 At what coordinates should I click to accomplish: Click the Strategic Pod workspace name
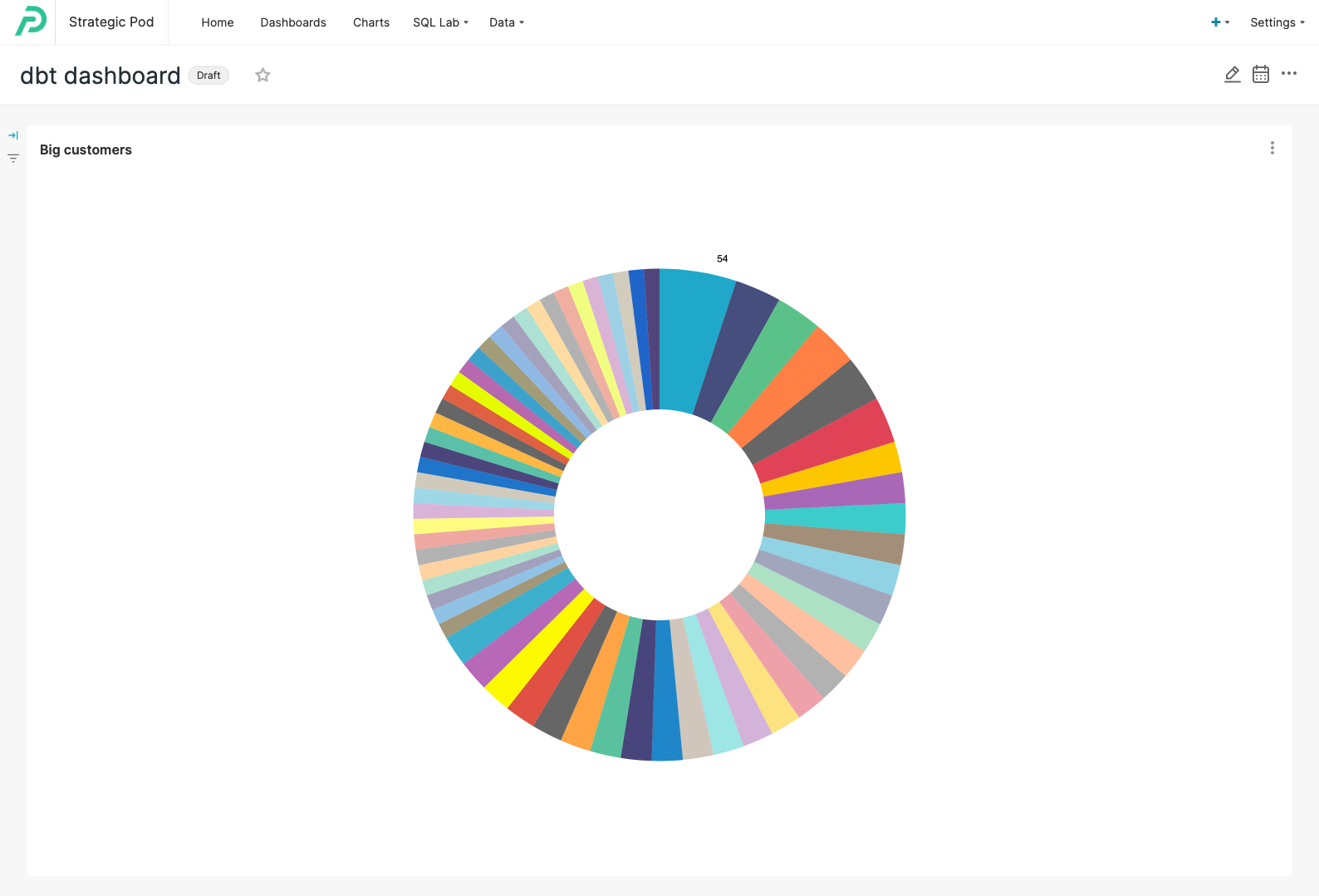[111, 22]
